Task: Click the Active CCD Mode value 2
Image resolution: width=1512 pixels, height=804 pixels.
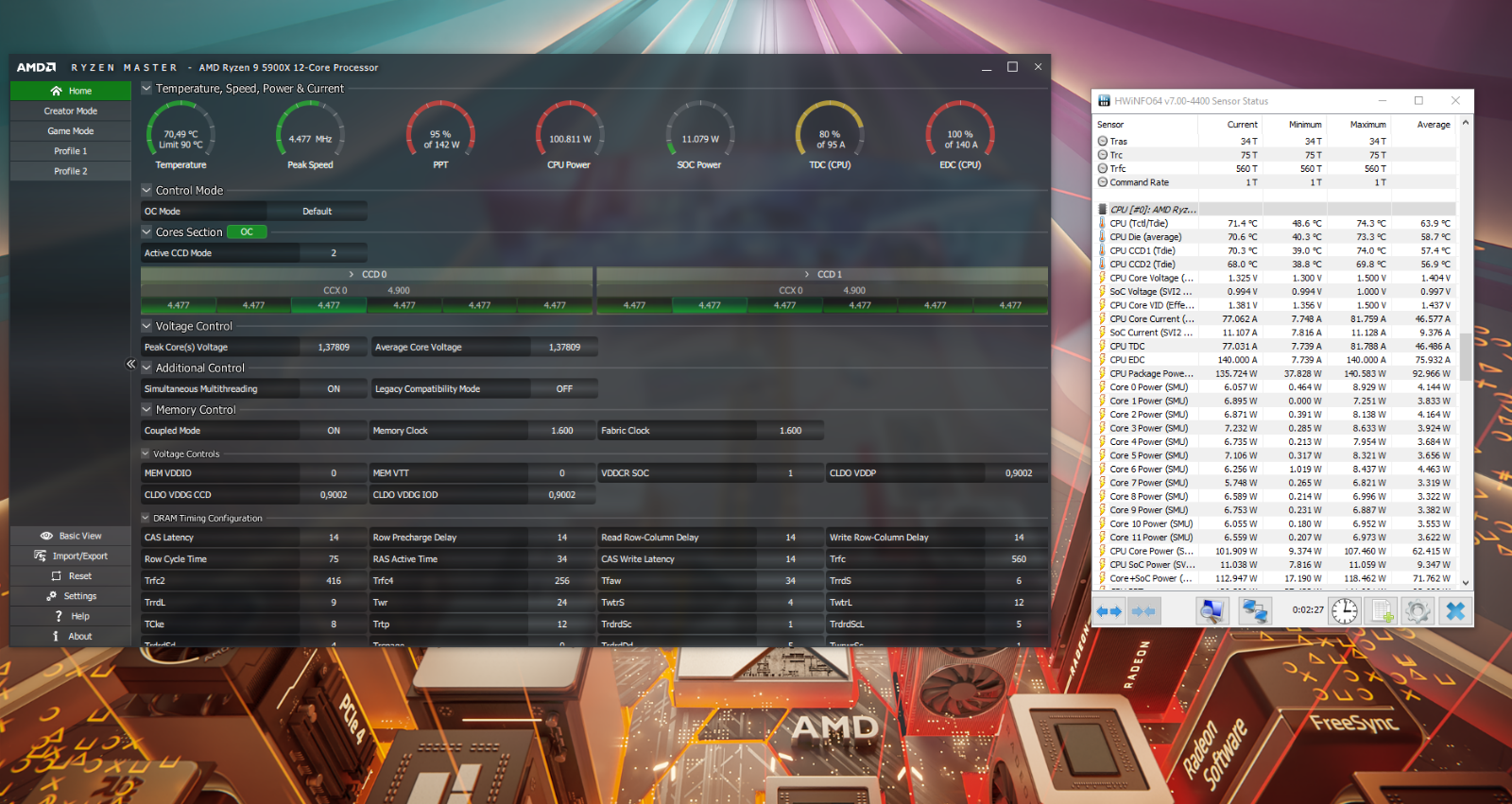Action: pos(334,252)
